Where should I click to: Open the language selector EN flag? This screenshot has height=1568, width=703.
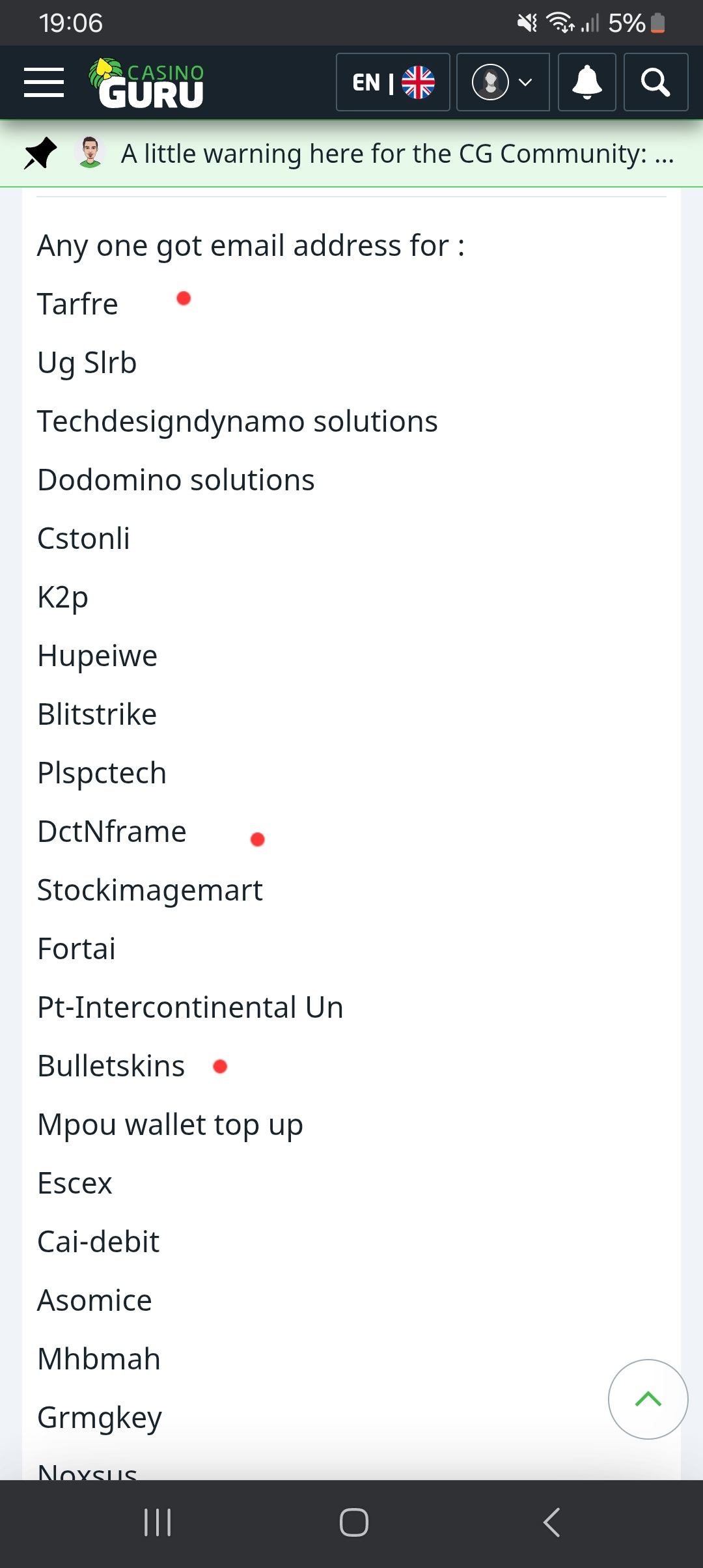coord(393,83)
